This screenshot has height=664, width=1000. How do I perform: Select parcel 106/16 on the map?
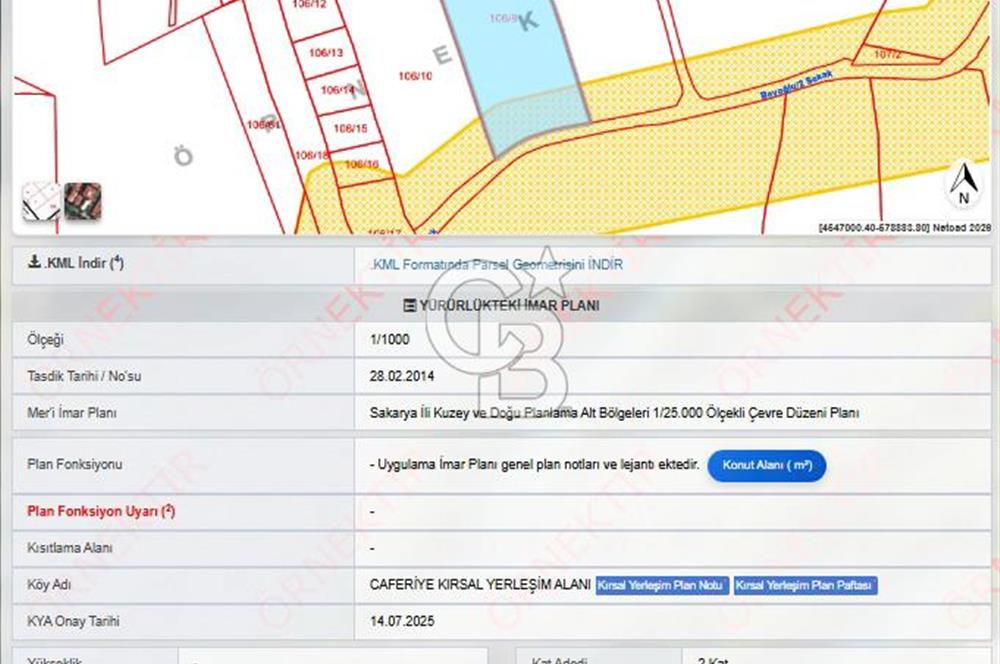click(362, 164)
